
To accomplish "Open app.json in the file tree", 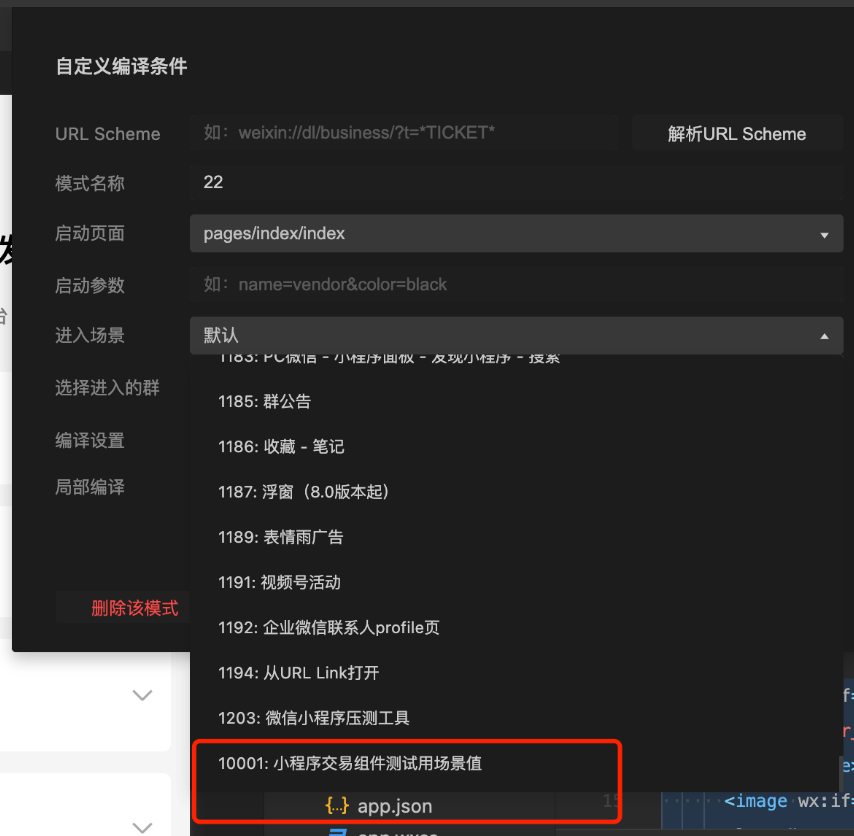I will click(394, 806).
